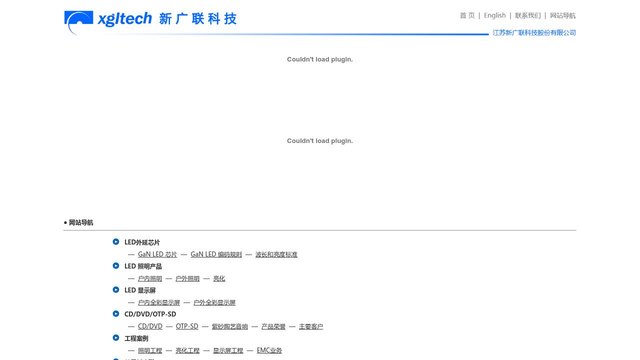
Task: Open the link between OTP-SD and 产品荣誉
Action: click(230, 326)
